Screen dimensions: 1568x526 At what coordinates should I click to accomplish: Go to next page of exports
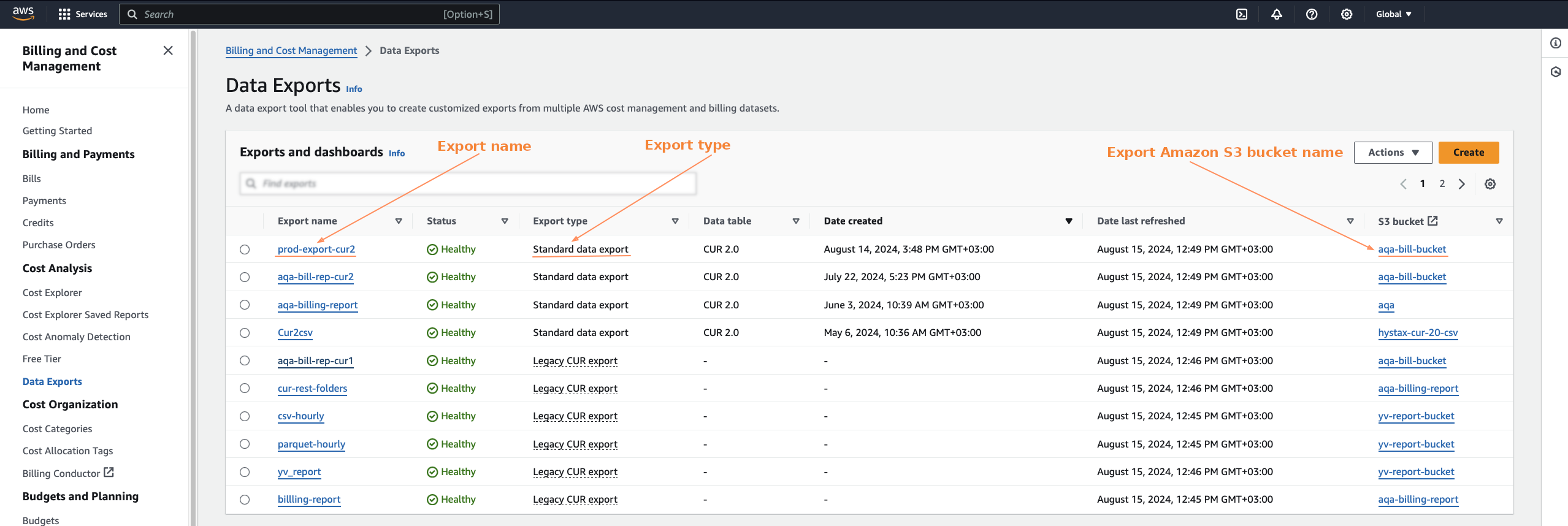[1462, 184]
